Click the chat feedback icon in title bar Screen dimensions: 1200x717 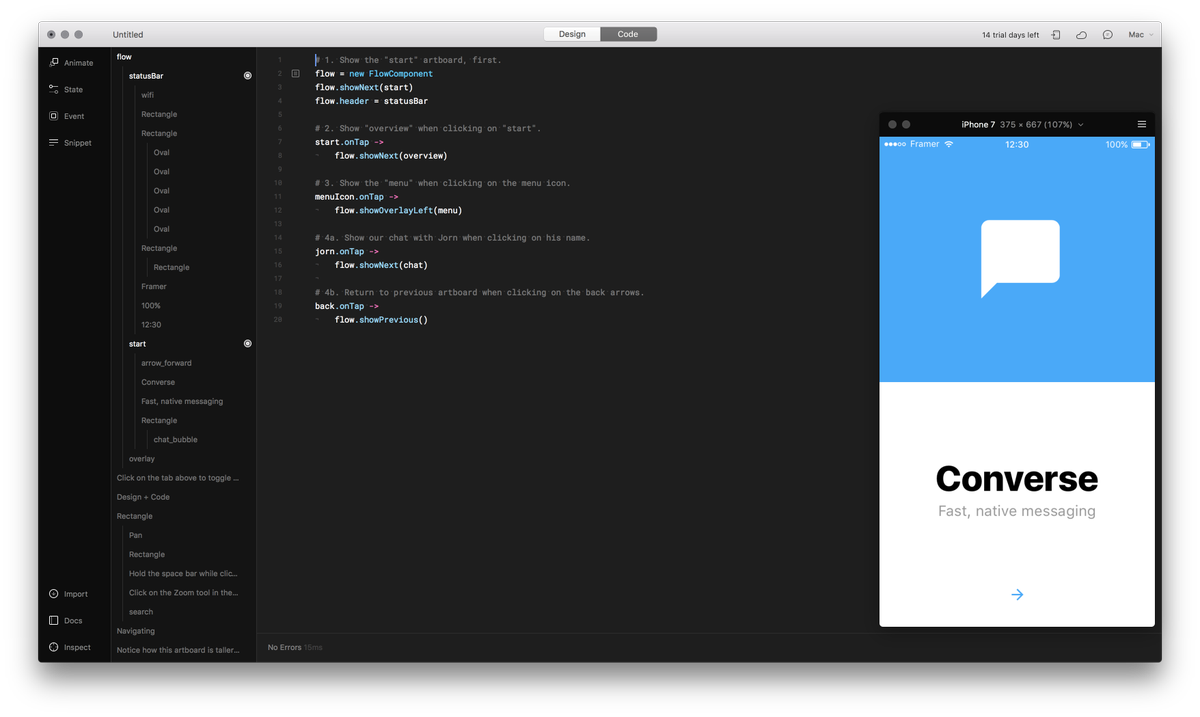(1108, 35)
